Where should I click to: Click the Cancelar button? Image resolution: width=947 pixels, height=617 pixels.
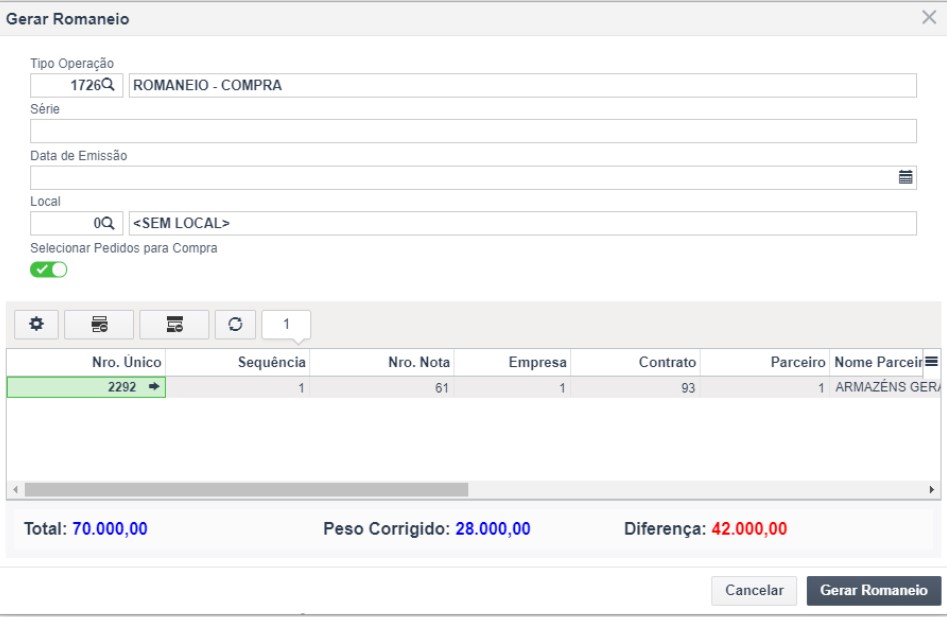[754, 590]
